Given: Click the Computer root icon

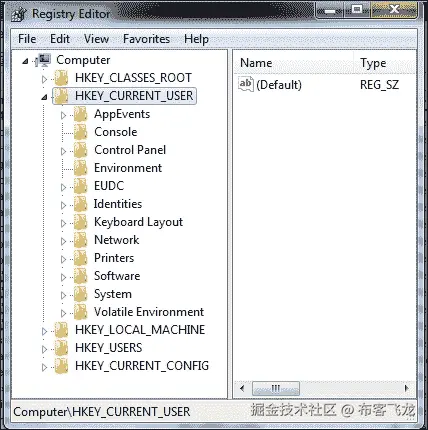Looking at the screenshot, I should point(43,60).
